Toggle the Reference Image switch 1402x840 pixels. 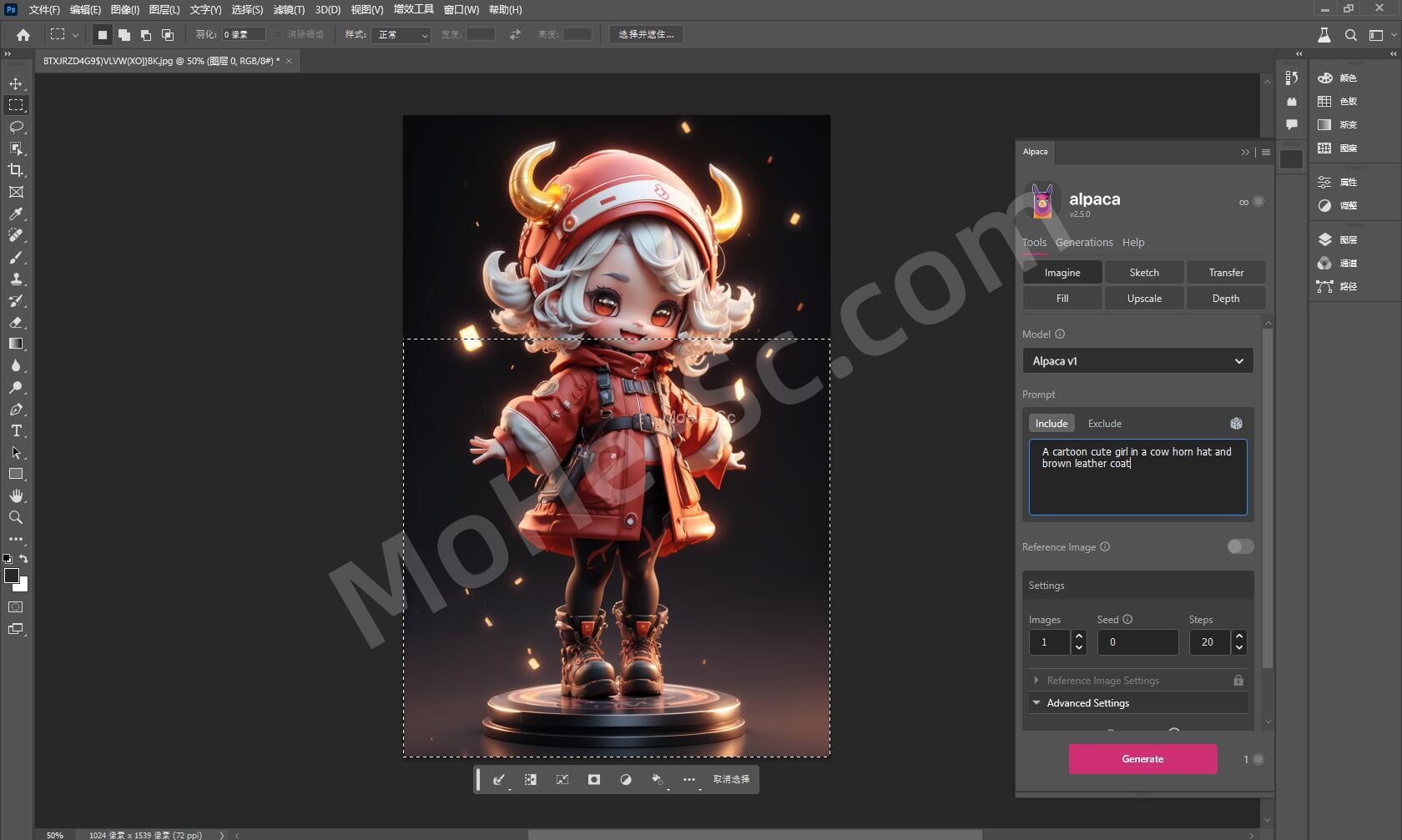[x=1240, y=546]
